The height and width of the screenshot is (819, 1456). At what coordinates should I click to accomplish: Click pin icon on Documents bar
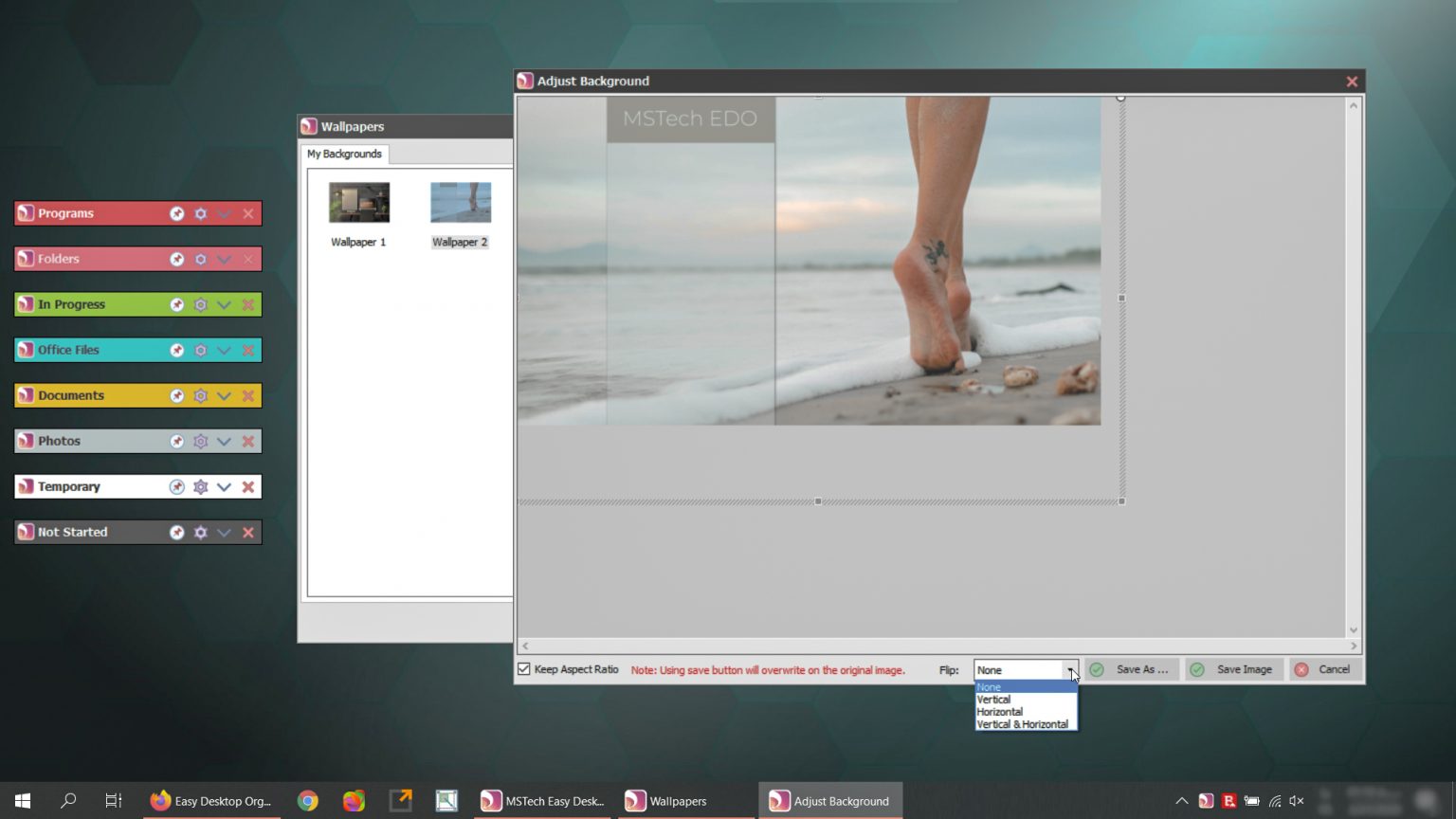[177, 395]
